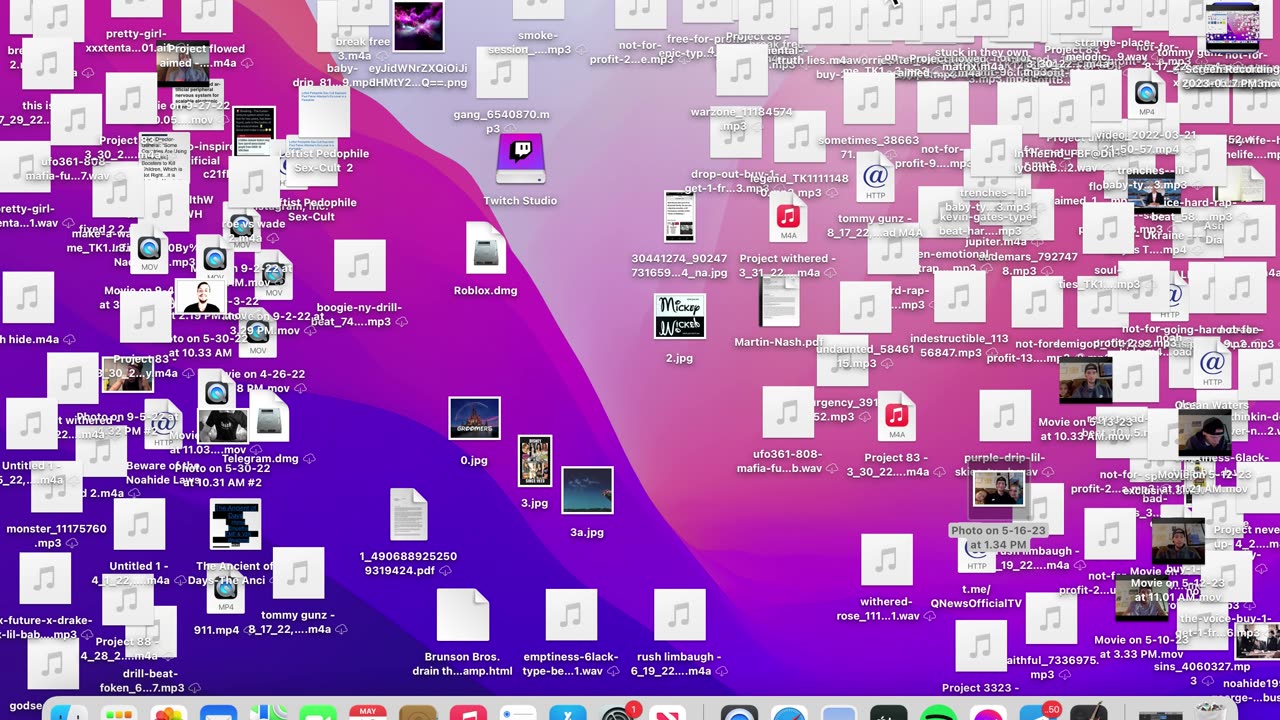Click cloud download icon beside Telegram.dmg
1280x720 pixels.
[x=309, y=459]
